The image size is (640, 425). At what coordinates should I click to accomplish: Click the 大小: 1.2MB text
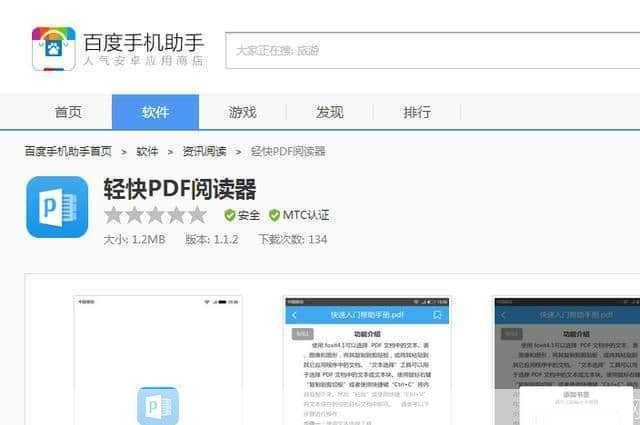(134, 239)
